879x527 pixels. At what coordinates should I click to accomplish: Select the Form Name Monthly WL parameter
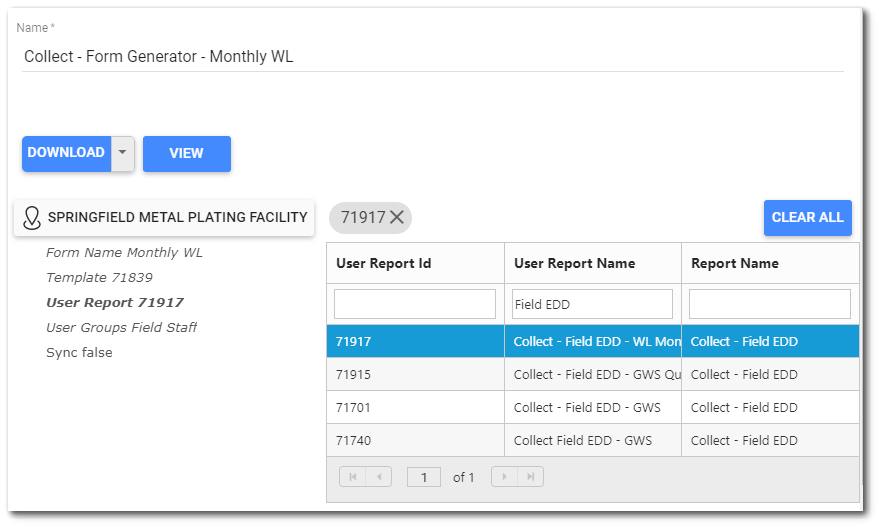[x=124, y=253]
